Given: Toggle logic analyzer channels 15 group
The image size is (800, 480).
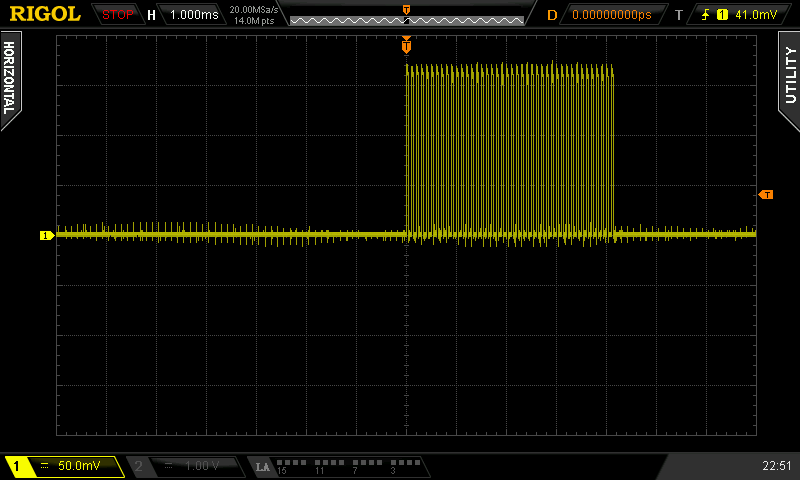Looking at the screenshot, I should pyautogui.click(x=291, y=466).
